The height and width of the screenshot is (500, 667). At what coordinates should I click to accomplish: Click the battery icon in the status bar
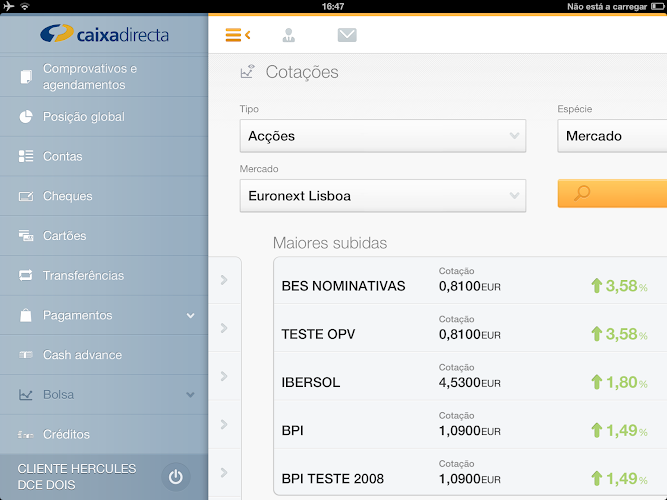(658, 6)
